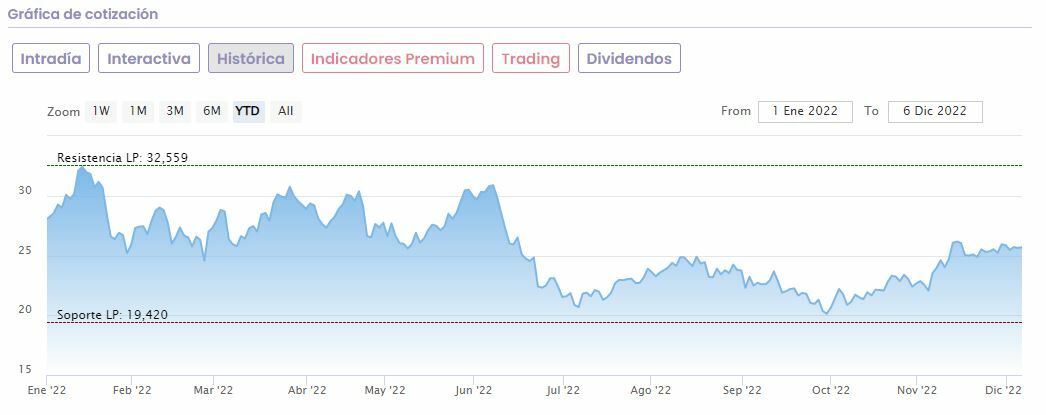The height and width of the screenshot is (415, 1046).
Task: Edit the To date field
Action: [x=935, y=111]
